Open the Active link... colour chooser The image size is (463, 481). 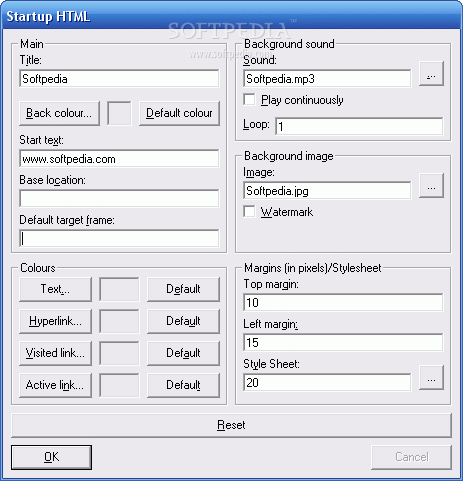[55, 385]
